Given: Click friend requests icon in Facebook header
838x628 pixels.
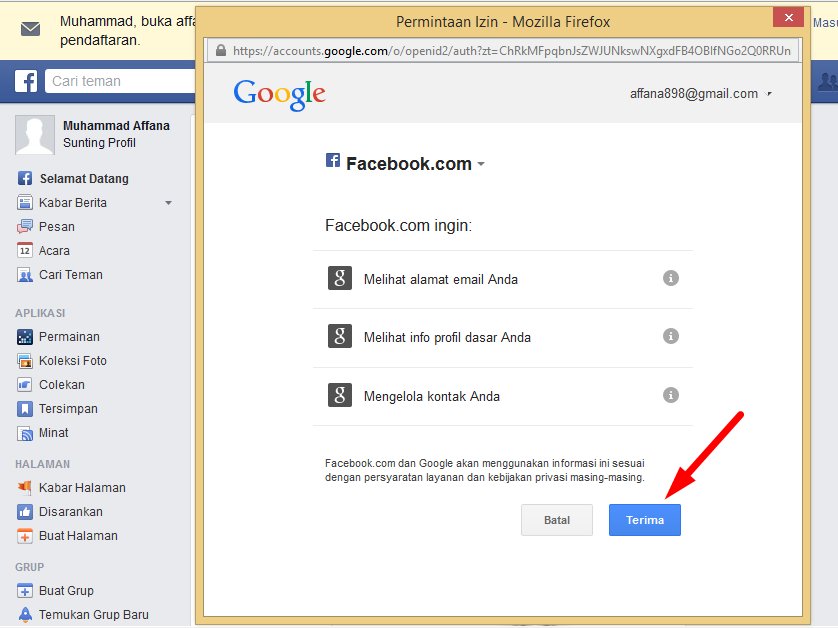Looking at the screenshot, I should click(x=828, y=82).
